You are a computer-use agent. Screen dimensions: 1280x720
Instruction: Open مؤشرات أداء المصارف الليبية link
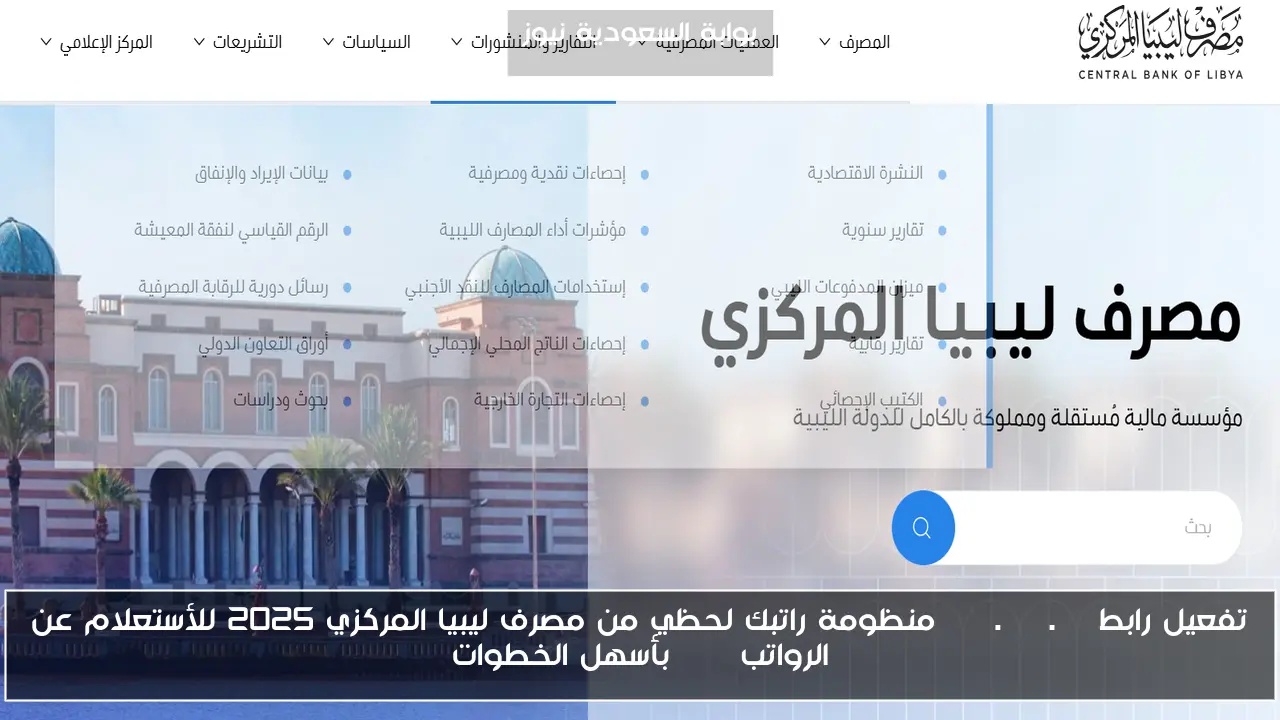tap(533, 230)
